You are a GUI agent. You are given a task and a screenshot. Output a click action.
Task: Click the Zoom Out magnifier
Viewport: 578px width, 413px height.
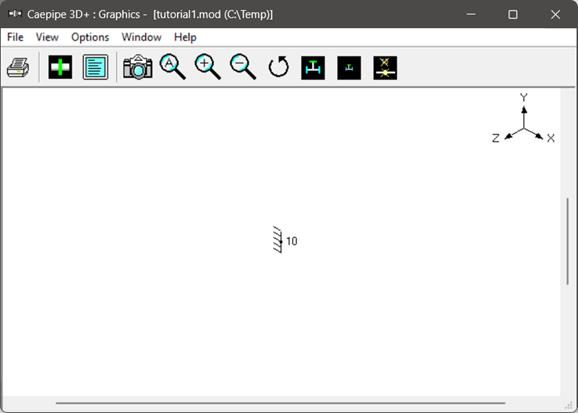point(243,67)
